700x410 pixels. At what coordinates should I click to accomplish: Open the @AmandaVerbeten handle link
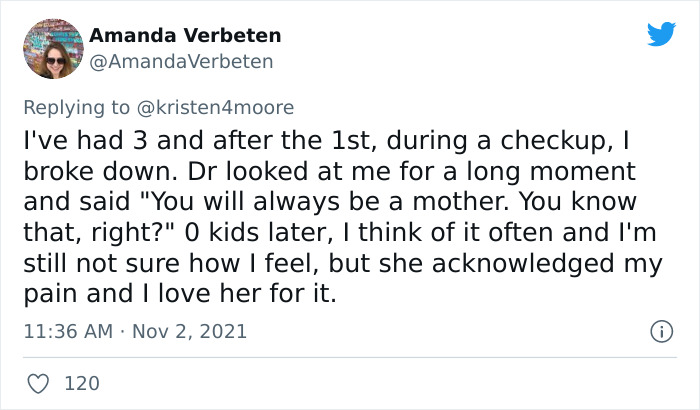click(x=180, y=61)
